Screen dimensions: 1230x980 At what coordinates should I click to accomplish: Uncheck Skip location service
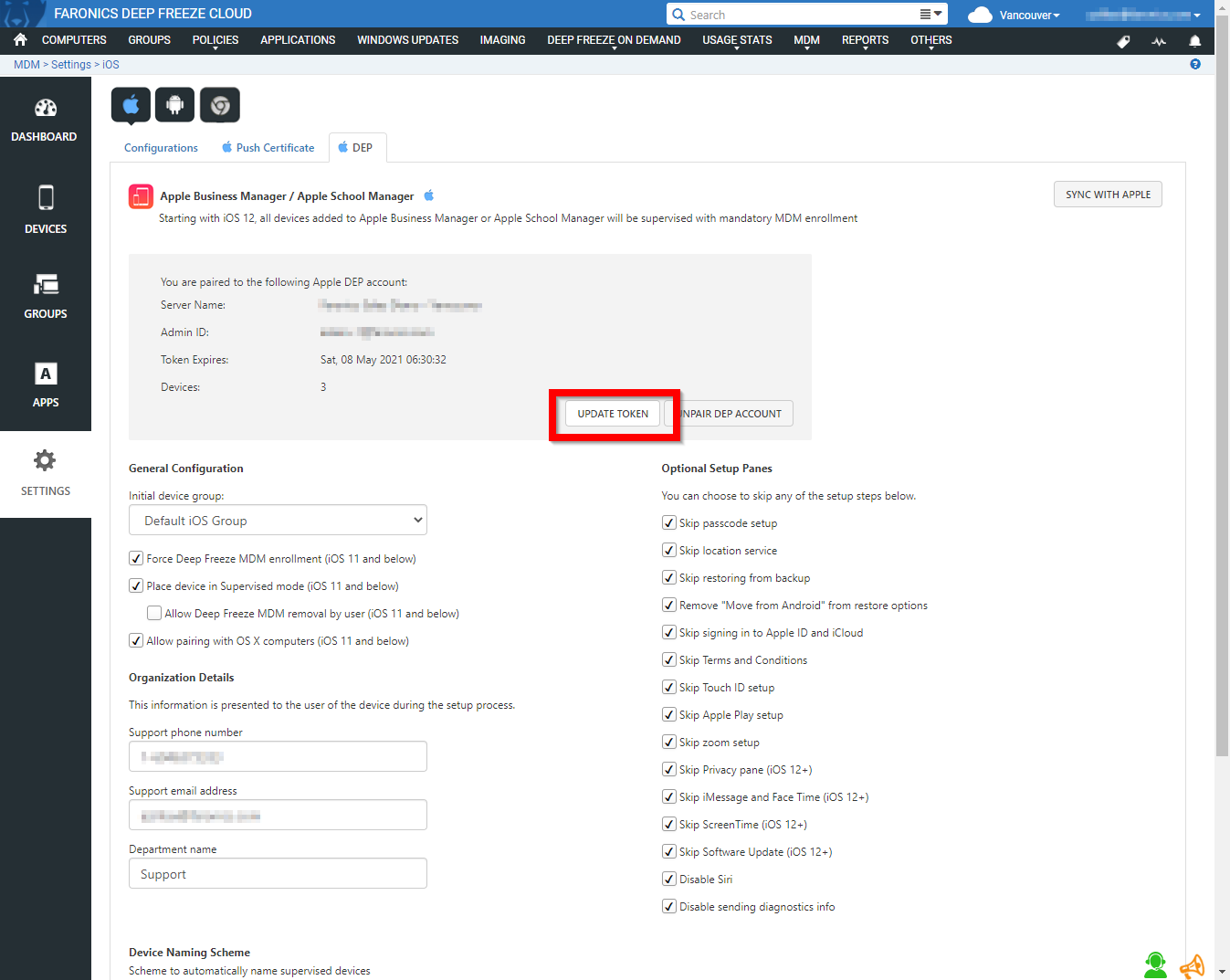(669, 550)
